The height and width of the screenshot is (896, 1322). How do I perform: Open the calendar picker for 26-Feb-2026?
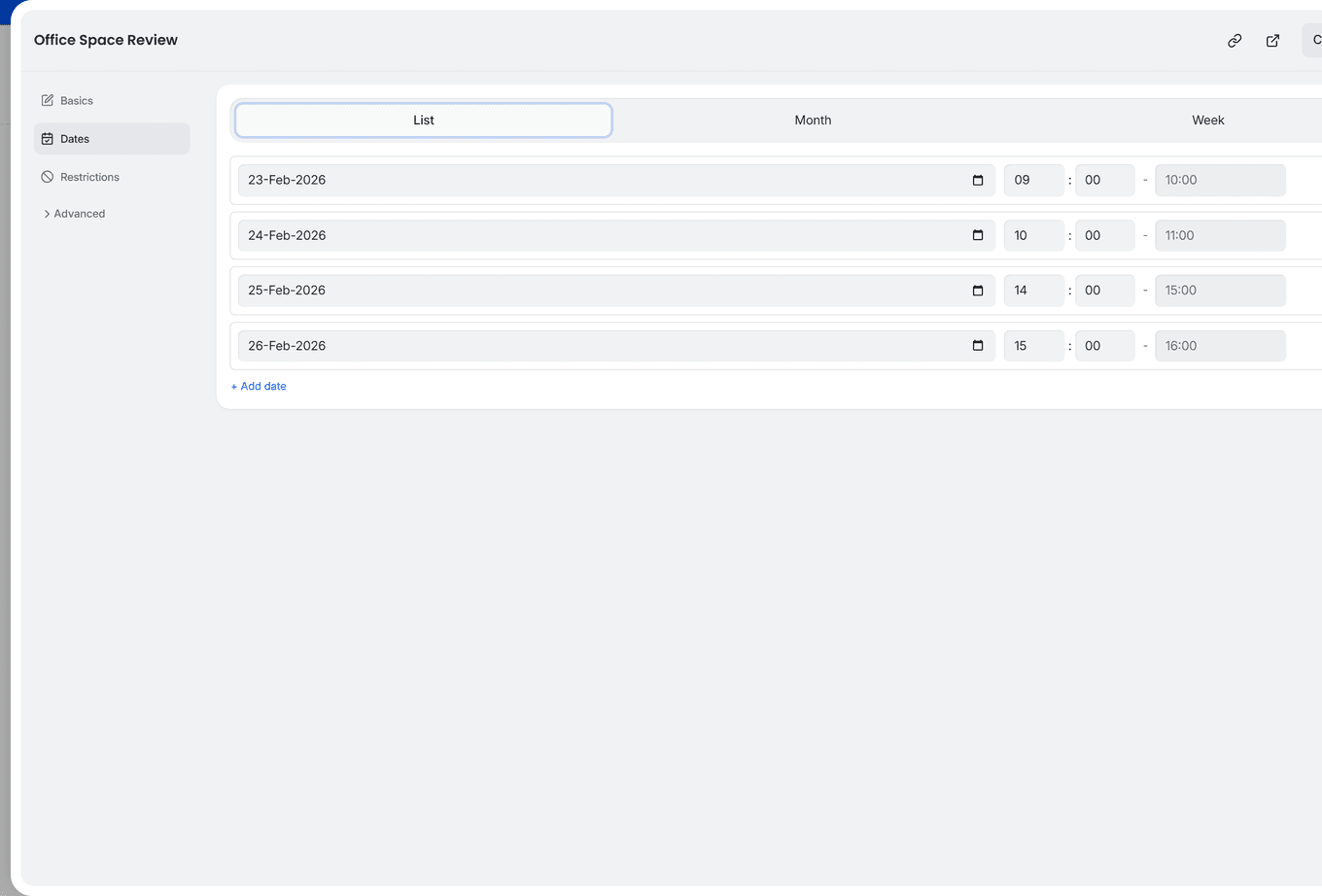pos(977,345)
